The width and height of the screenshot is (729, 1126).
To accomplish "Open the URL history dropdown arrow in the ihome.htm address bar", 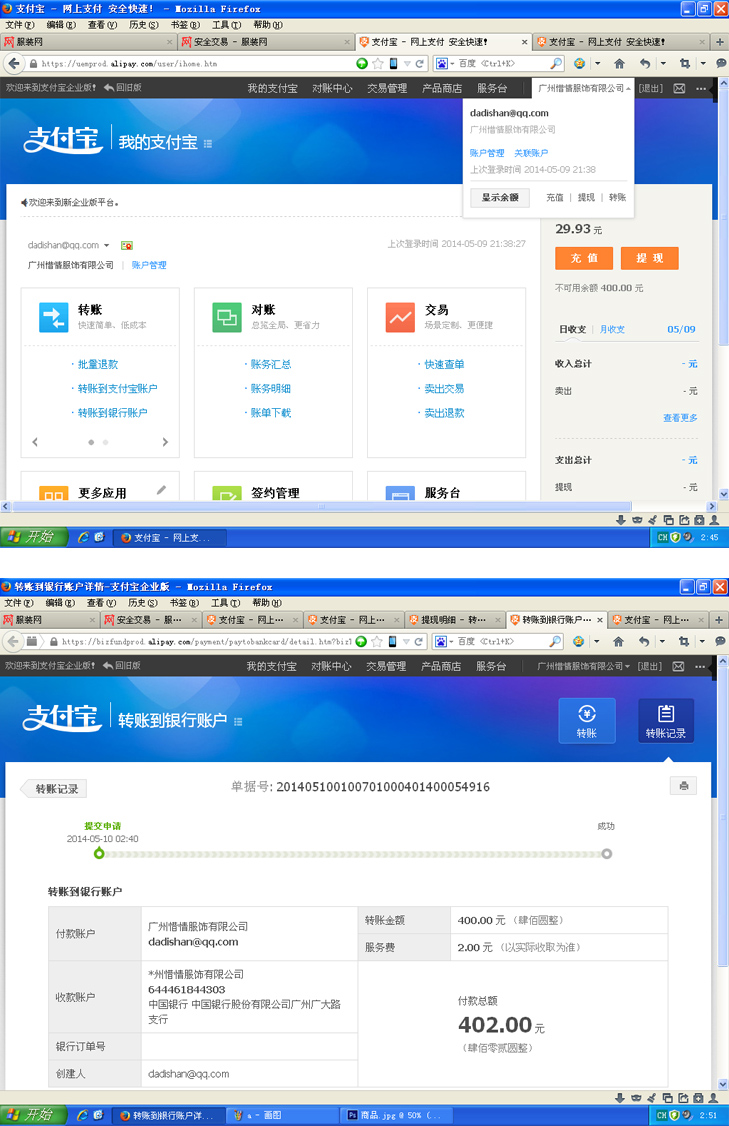I will coord(407,64).
